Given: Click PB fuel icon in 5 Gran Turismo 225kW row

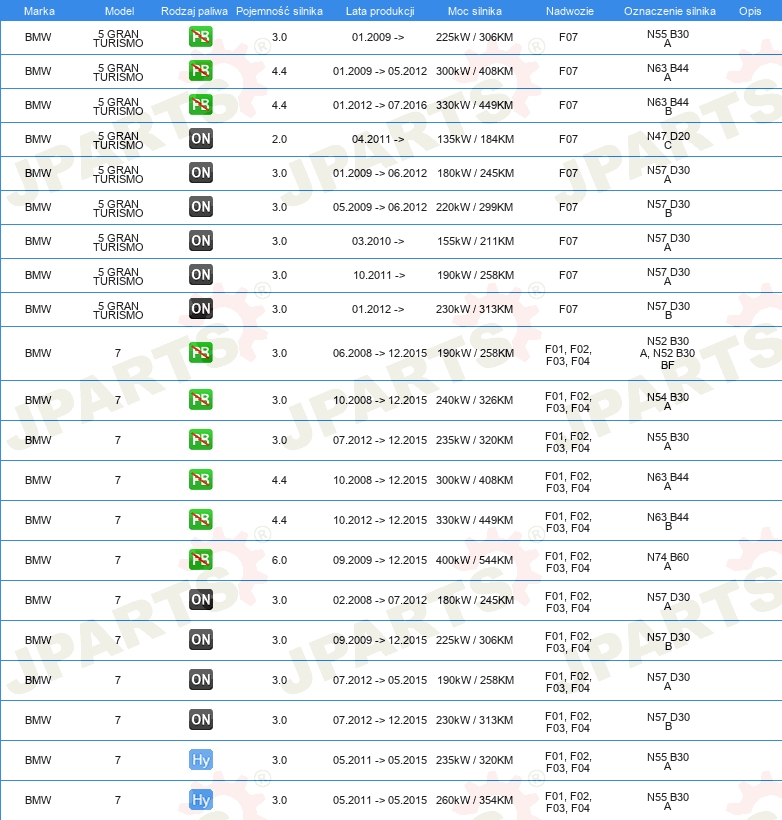Looking at the screenshot, I should point(201,37).
